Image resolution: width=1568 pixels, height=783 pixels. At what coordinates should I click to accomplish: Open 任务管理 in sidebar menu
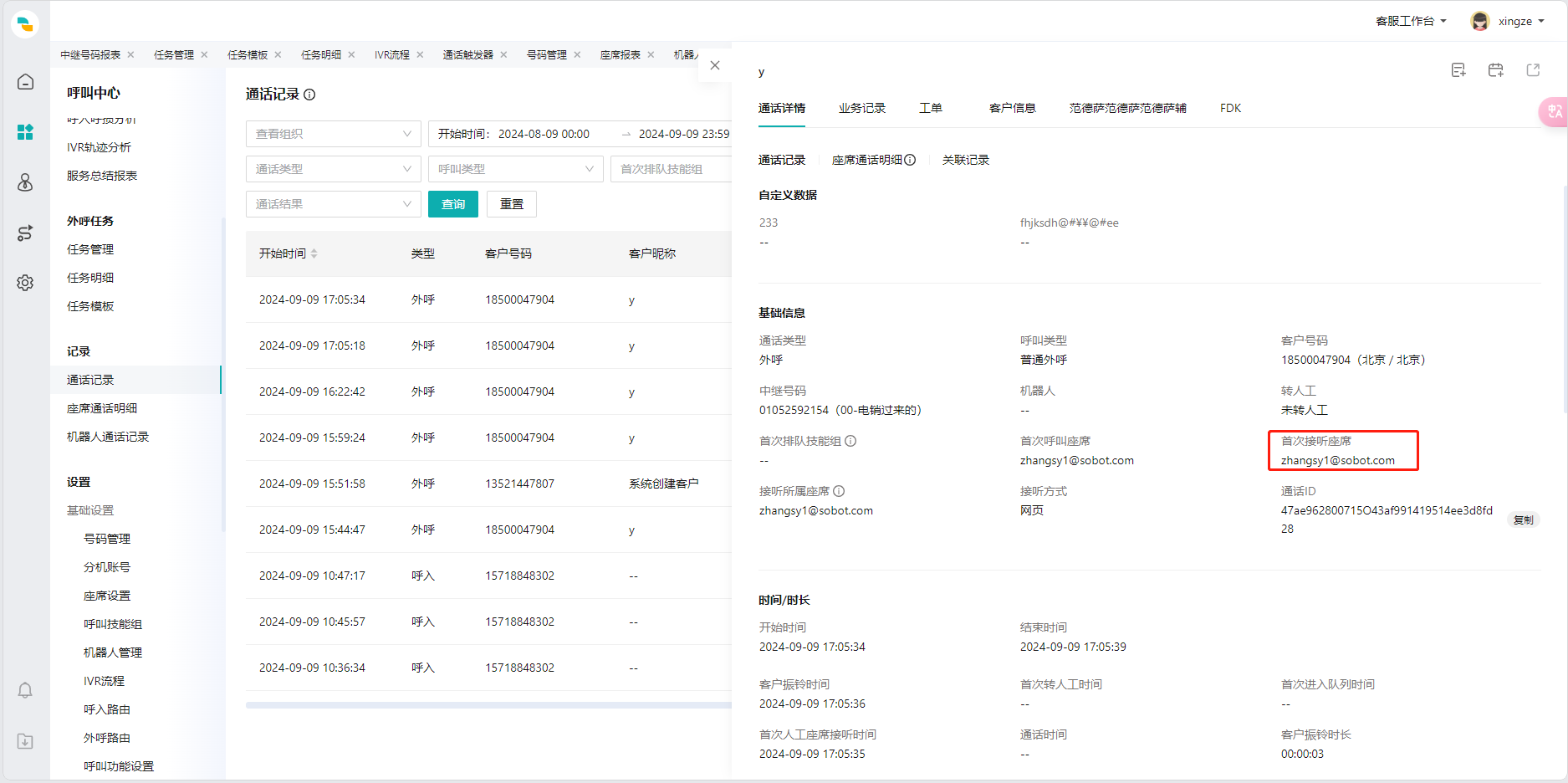(x=90, y=249)
